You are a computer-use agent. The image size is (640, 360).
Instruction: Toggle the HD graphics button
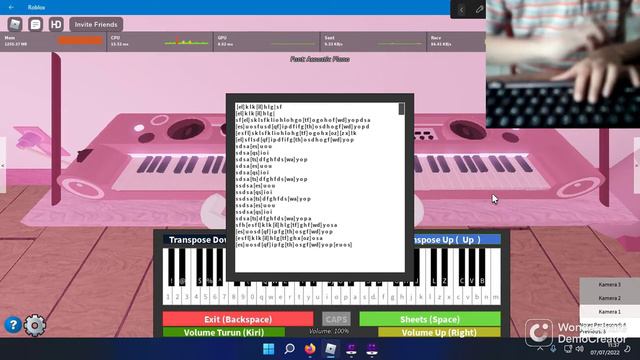(x=56, y=24)
